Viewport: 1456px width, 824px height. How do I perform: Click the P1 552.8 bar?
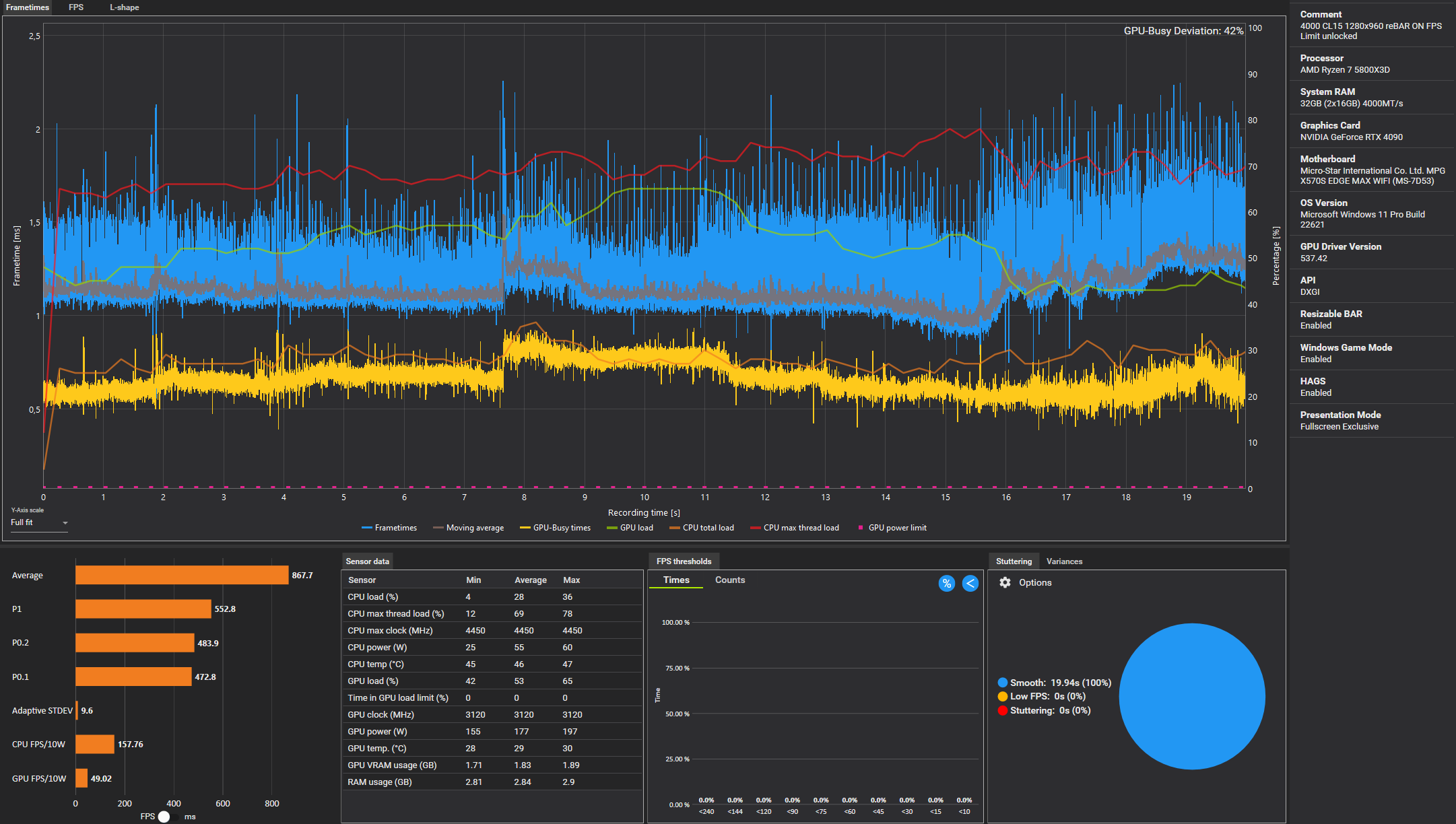tap(143, 609)
